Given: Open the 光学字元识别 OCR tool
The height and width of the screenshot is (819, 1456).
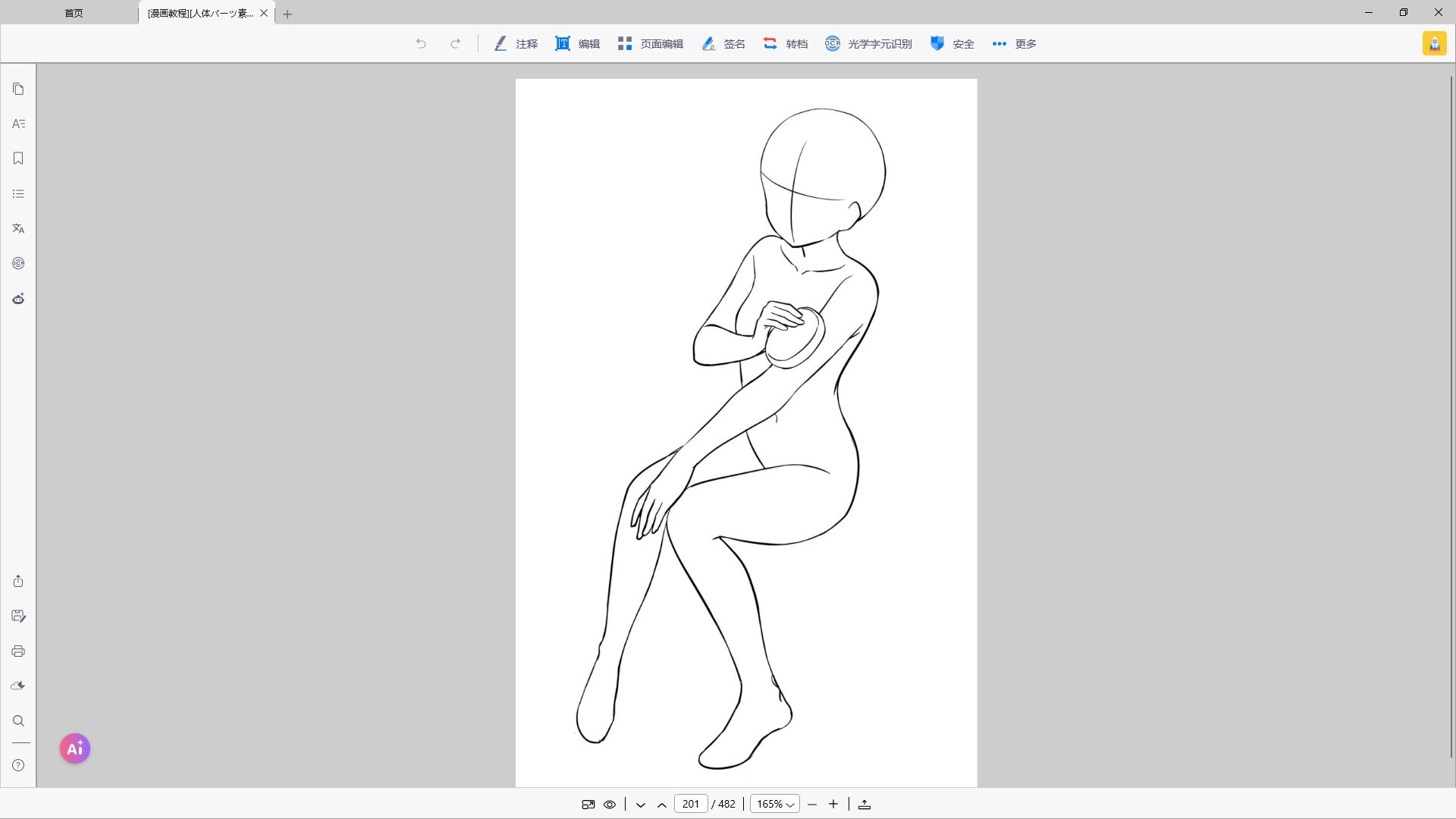Looking at the screenshot, I should (868, 44).
